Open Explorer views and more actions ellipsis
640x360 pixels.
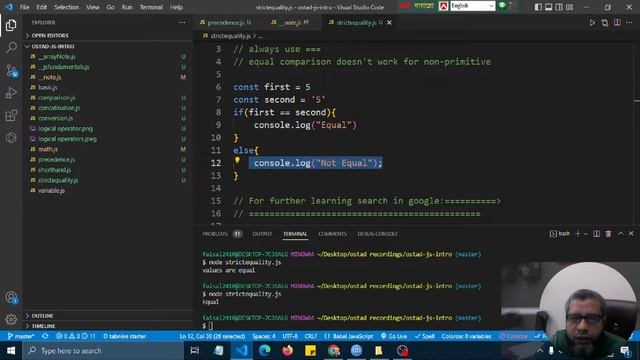coord(182,22)
